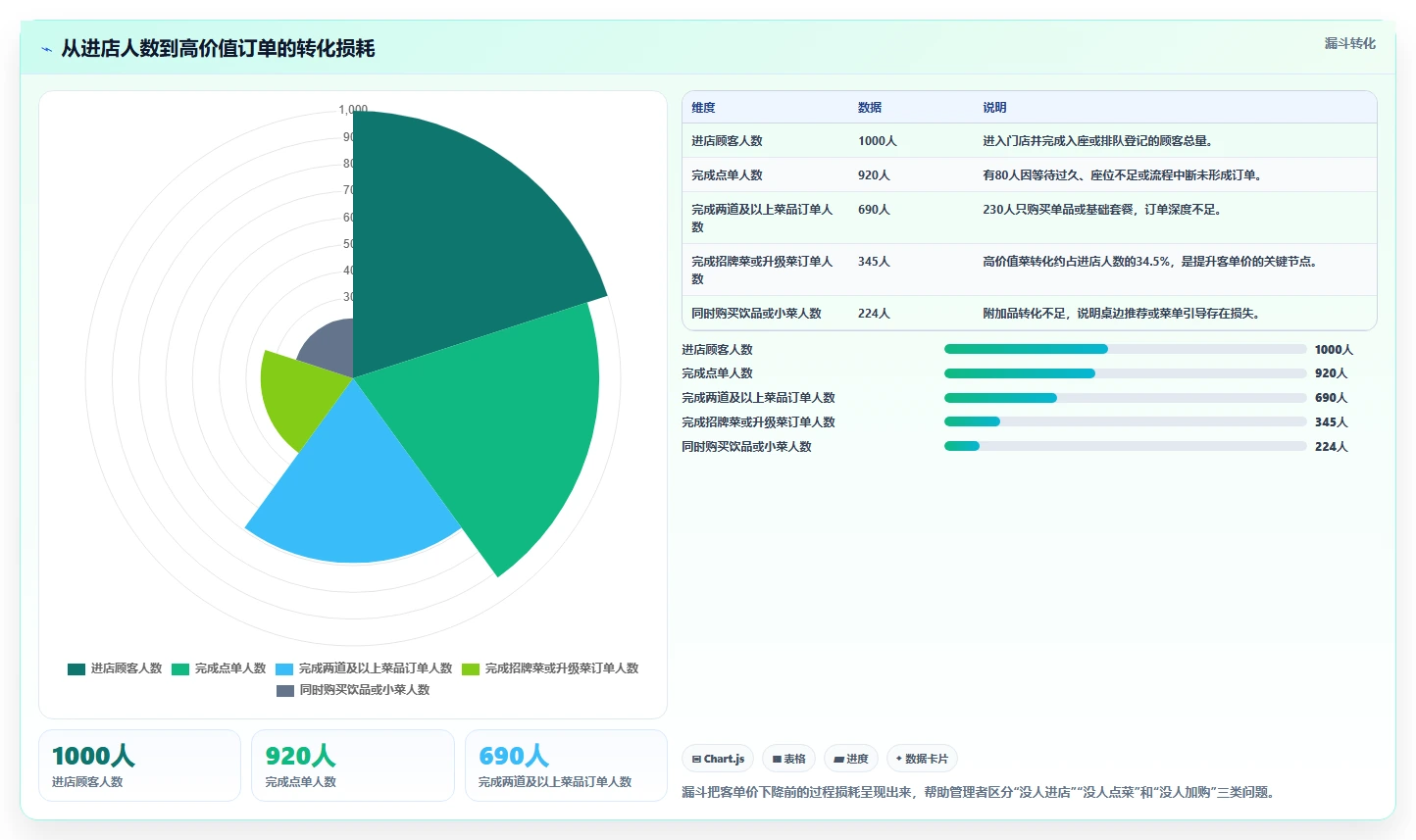Click the 同时购买饮品或小菜人数 table row label
1416x840 pixels.
pos(756,314)
